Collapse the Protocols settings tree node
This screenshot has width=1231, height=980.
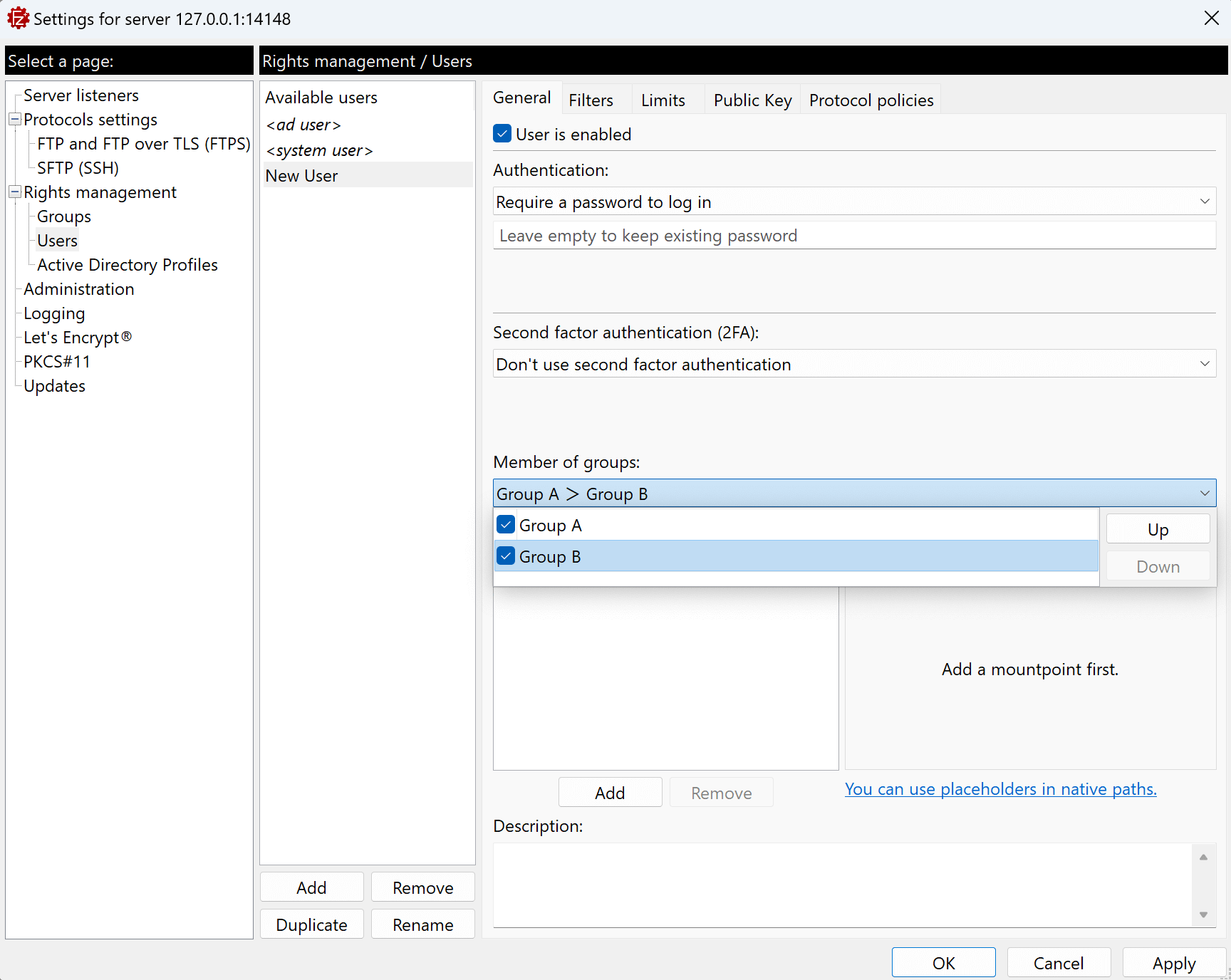tap(14, 120)
